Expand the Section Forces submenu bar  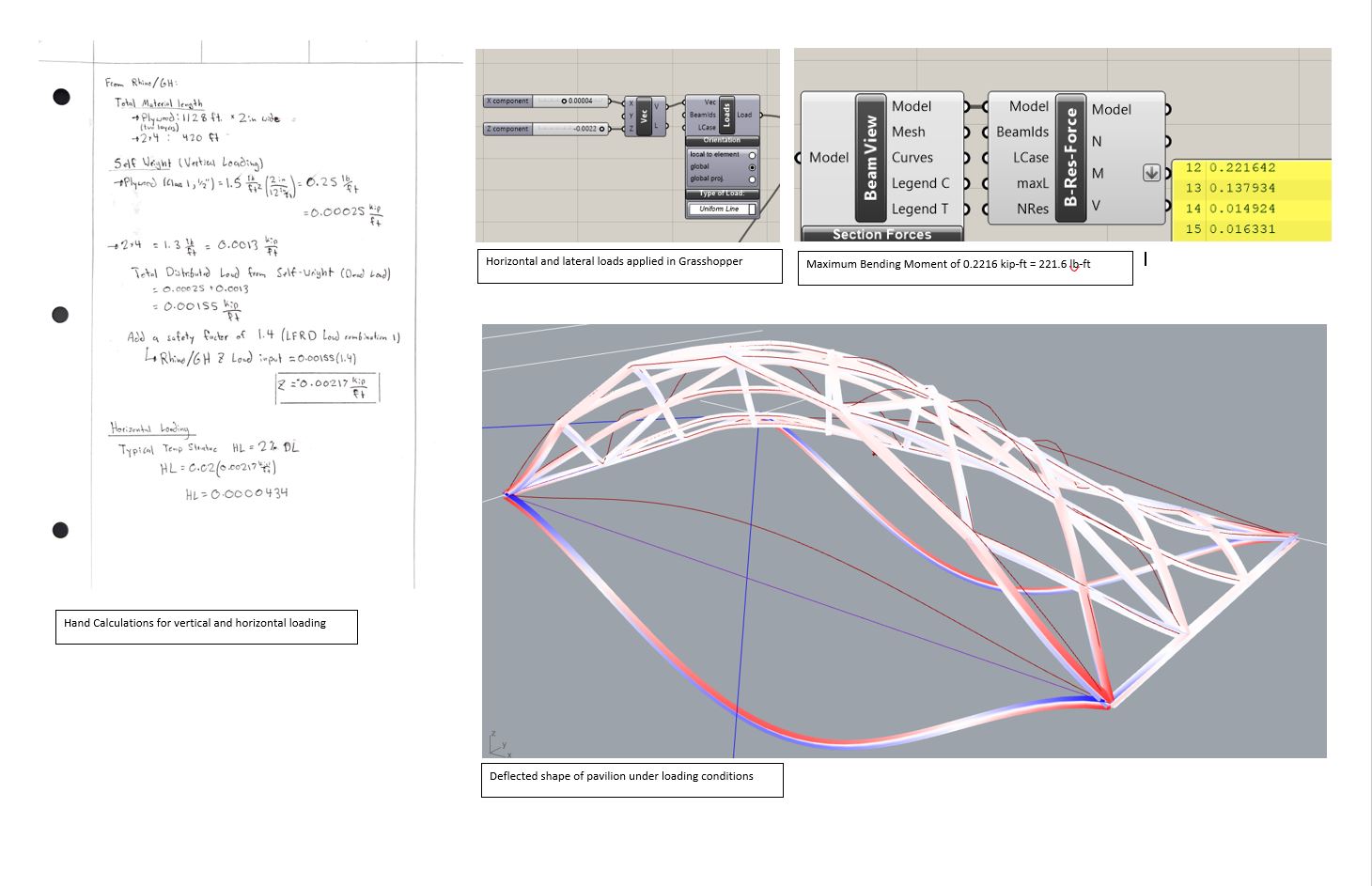pyautogui.click(x=881, y=234)
